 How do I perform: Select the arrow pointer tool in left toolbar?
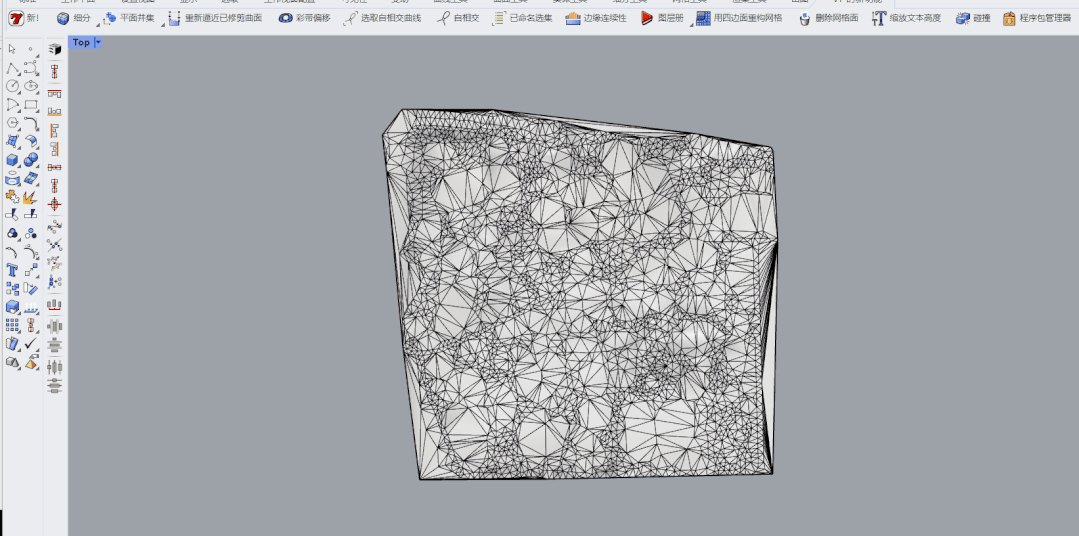(12, 49)
